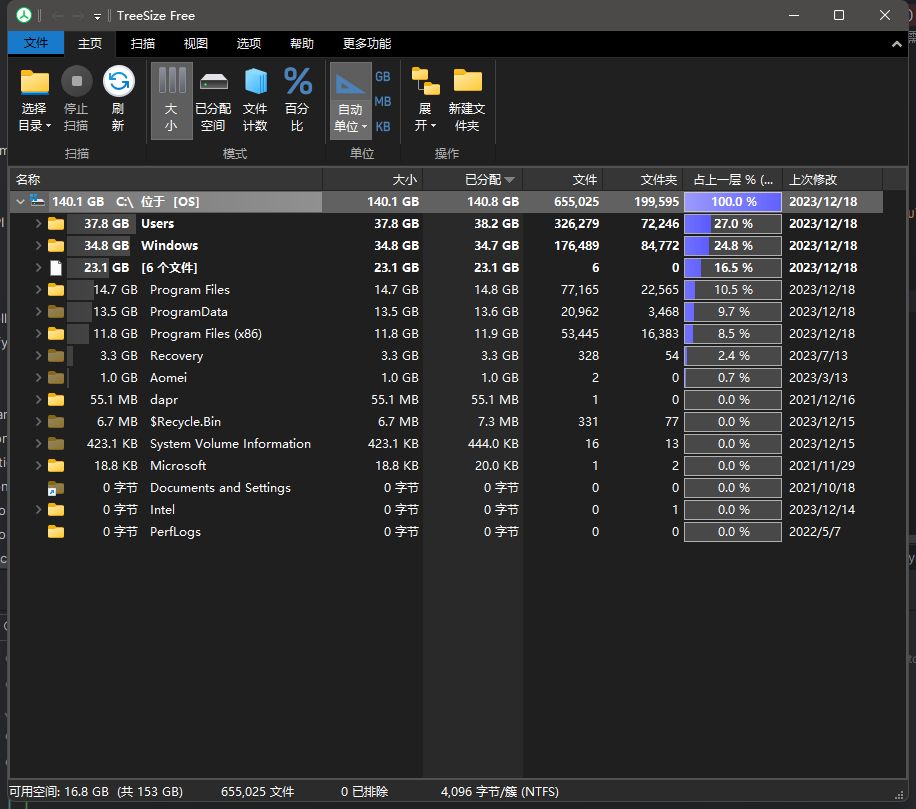
Task: Click the Intel folder icon
Action: tap(56, 510)
